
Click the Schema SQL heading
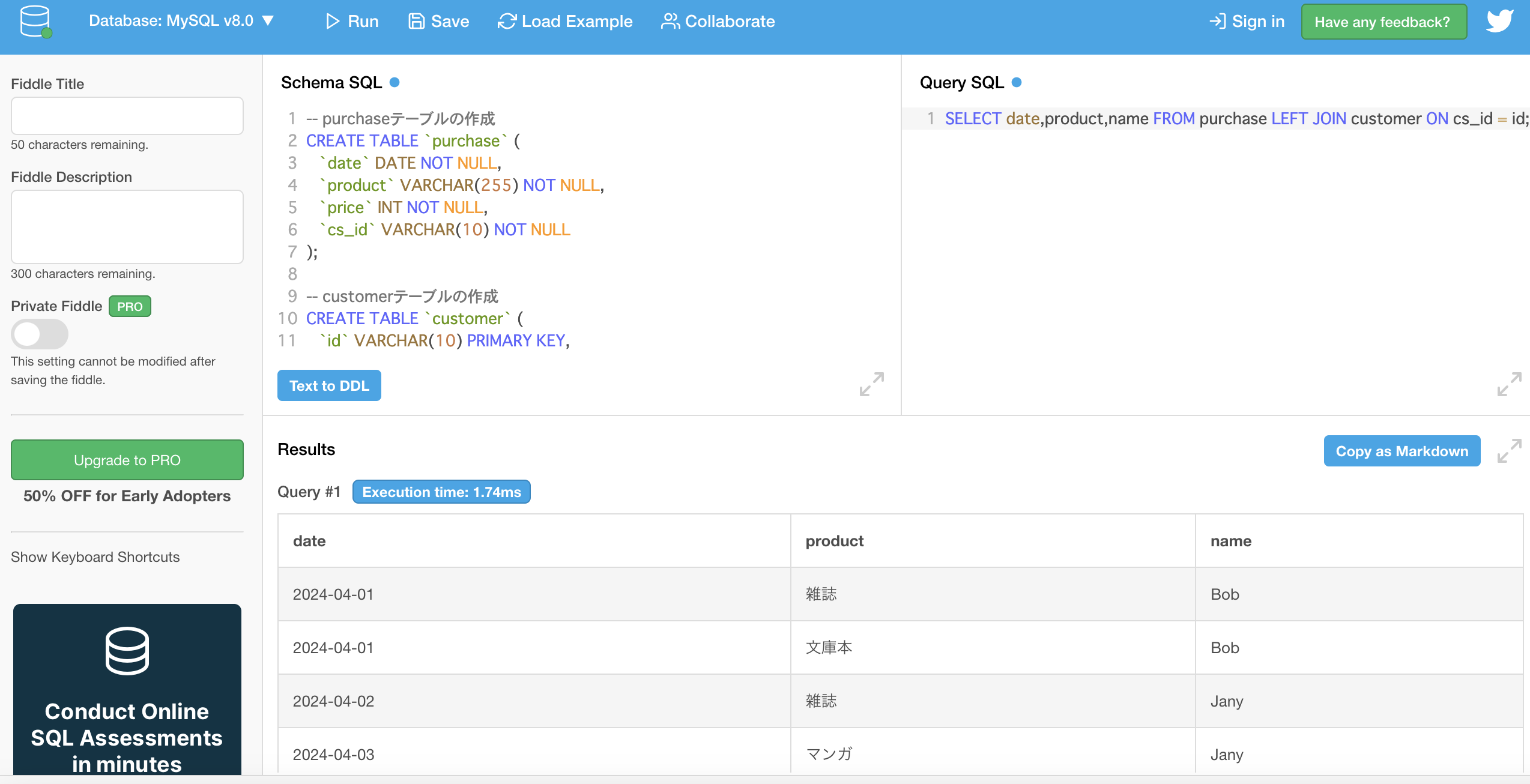click(331, 82)
